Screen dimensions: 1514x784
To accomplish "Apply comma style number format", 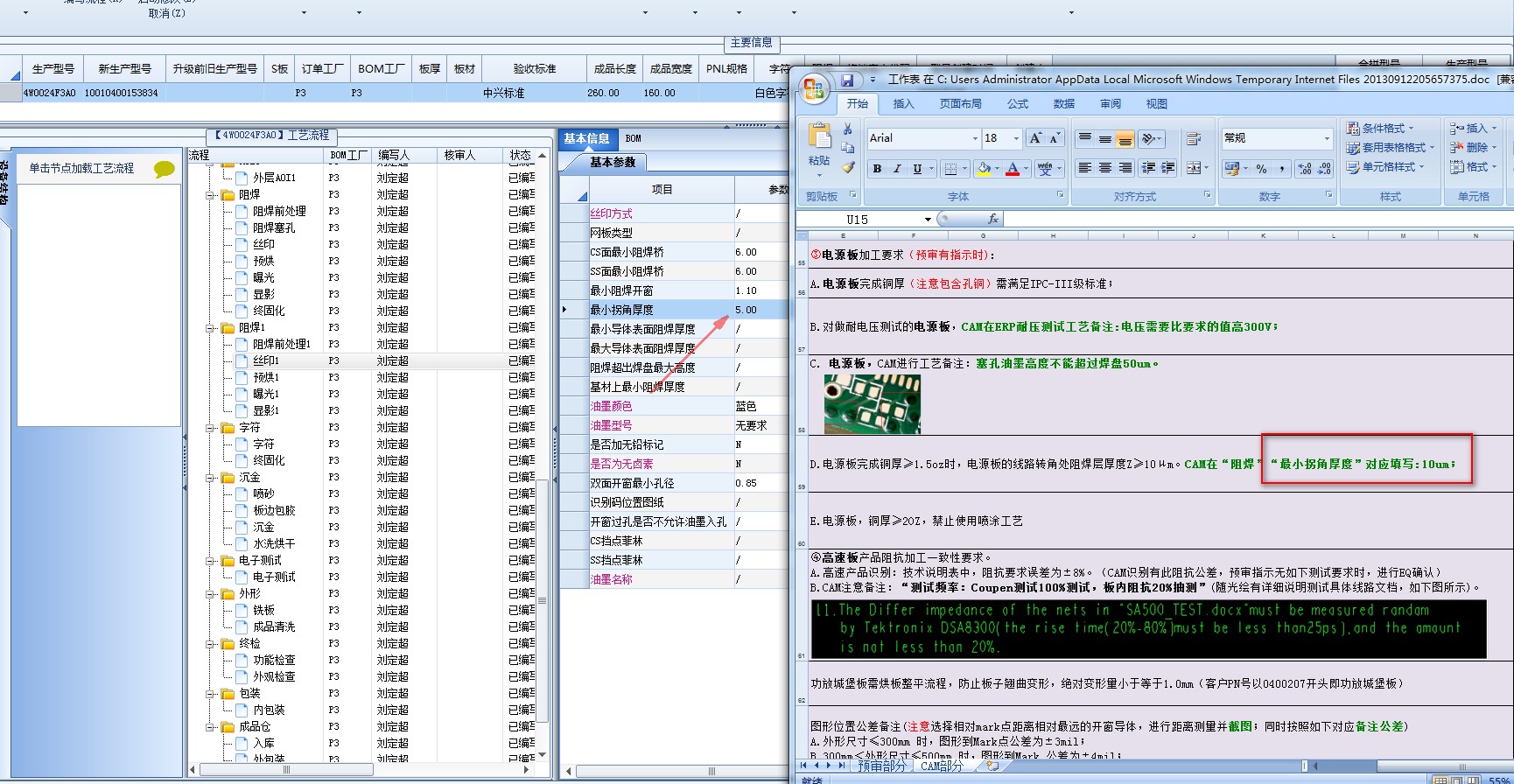I will pos(1282,168).
